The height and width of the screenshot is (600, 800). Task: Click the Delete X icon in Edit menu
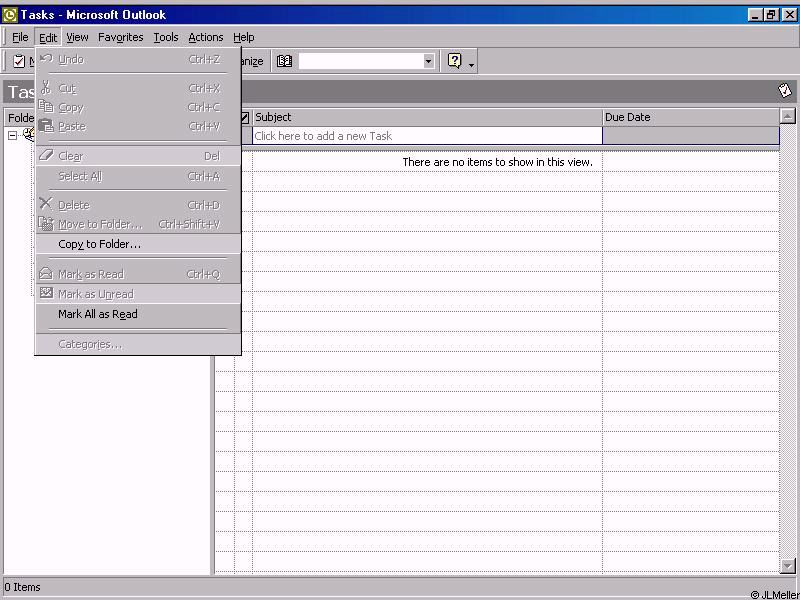tap(46, 204)
